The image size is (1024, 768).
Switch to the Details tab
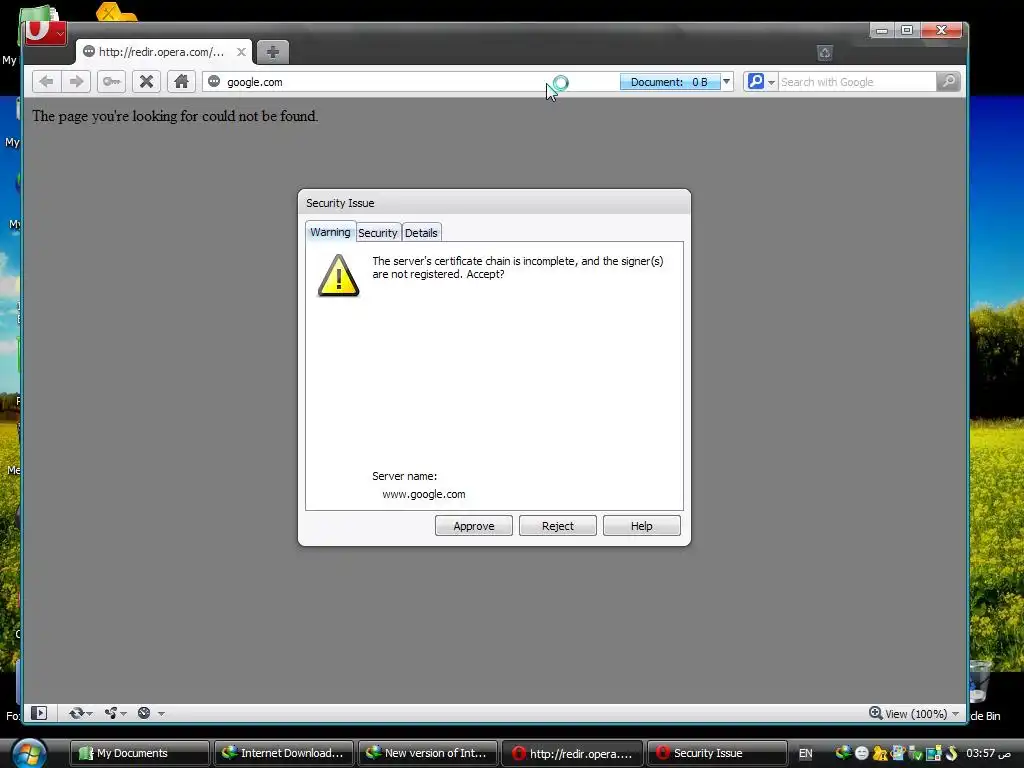(421, 232)
